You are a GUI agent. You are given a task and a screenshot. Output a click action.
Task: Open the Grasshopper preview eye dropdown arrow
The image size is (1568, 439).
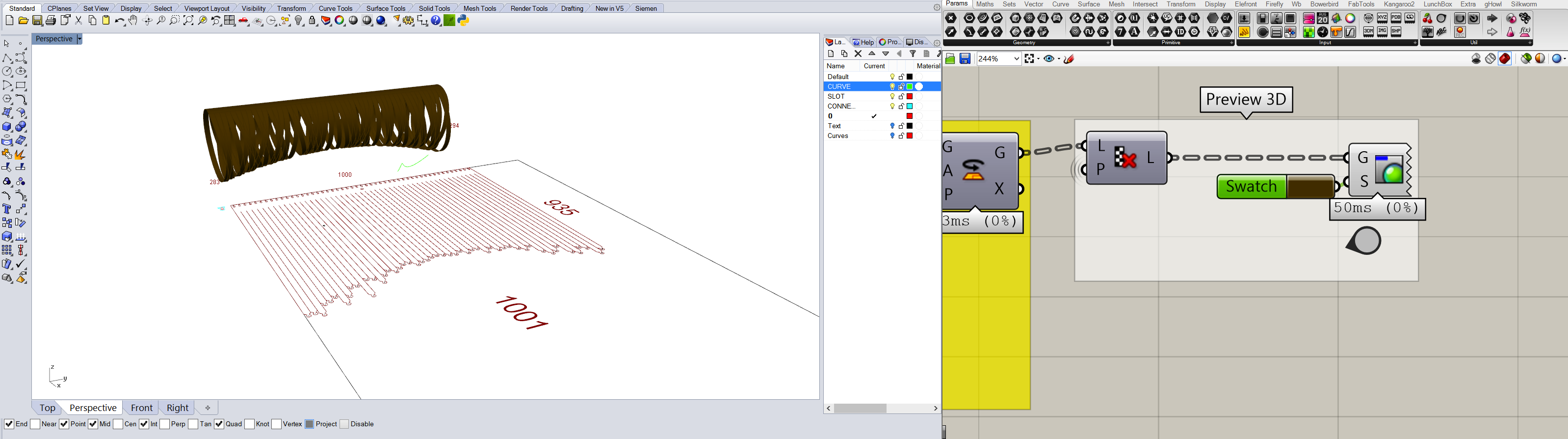click(1059, 58)
